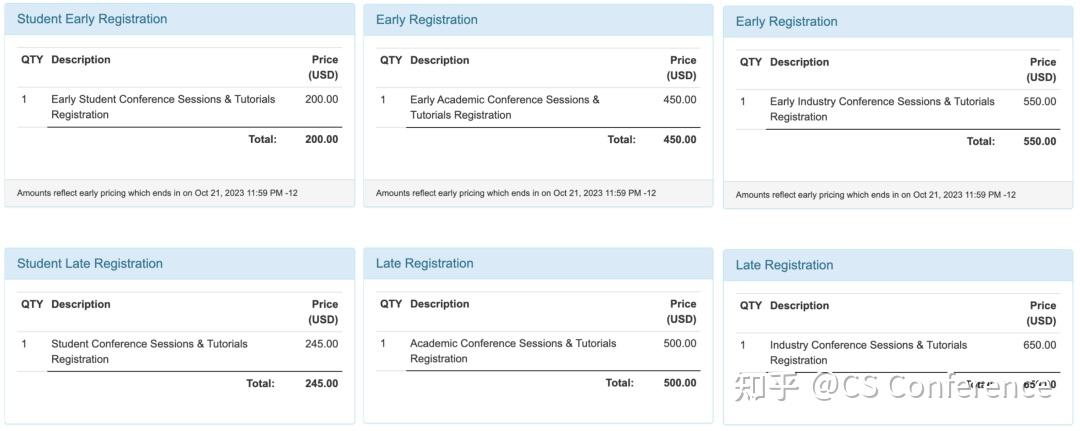
Task: Click the CS Conference watermark text
Action: pyautogui.click(x=930, y=387)
